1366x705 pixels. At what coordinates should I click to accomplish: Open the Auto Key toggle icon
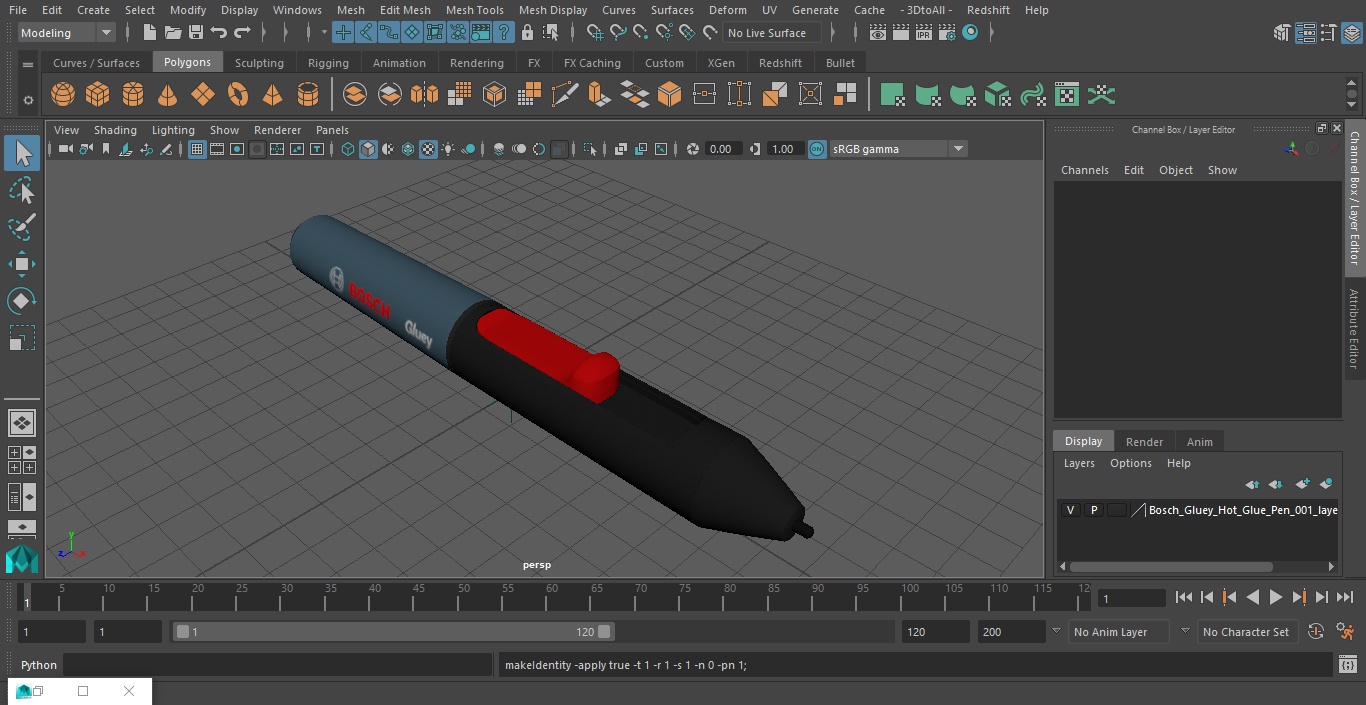click(1316, 632)
